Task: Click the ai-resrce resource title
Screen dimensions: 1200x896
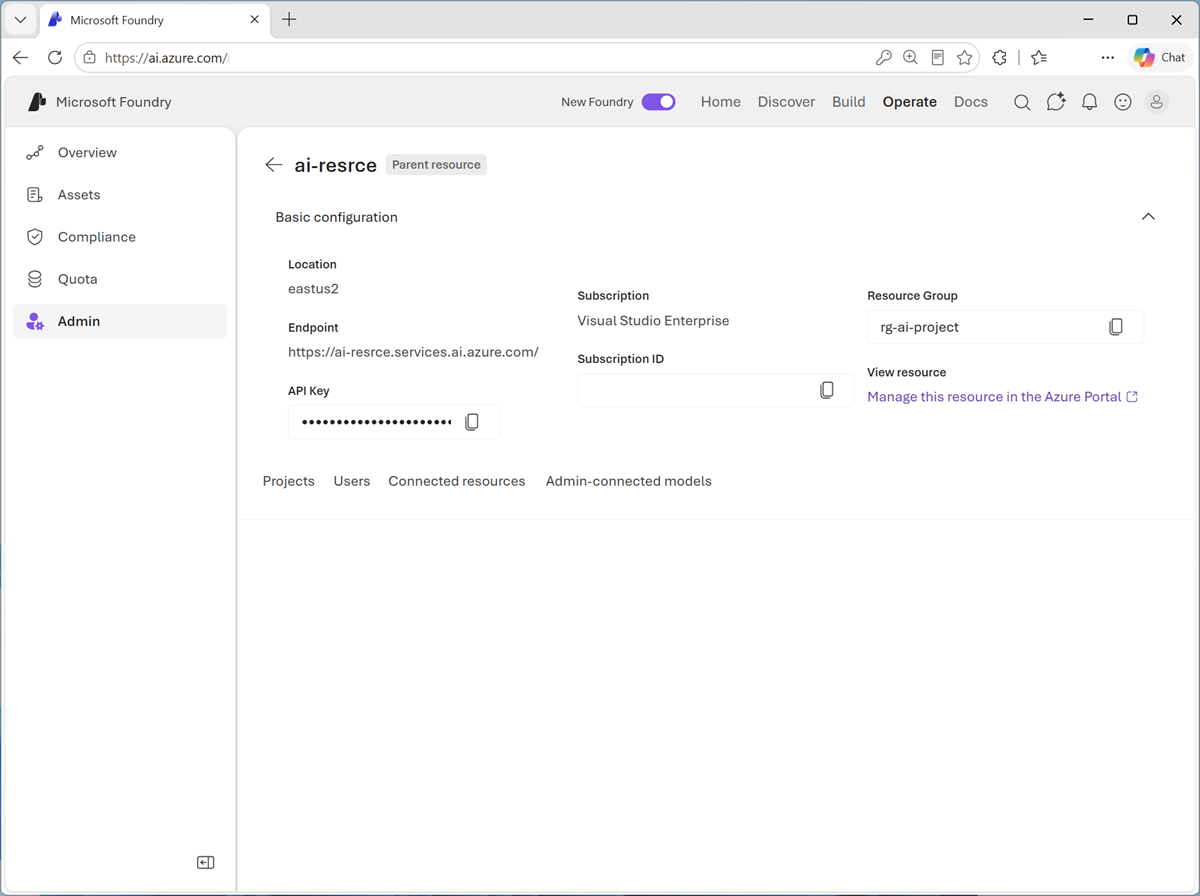Action: (x=335, y=165)
